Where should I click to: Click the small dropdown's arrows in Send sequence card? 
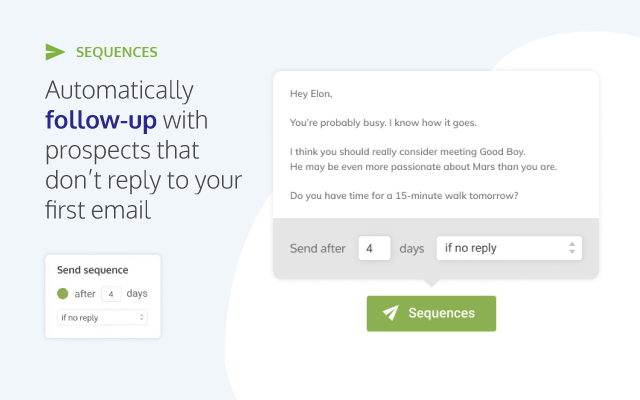point(142,318)
